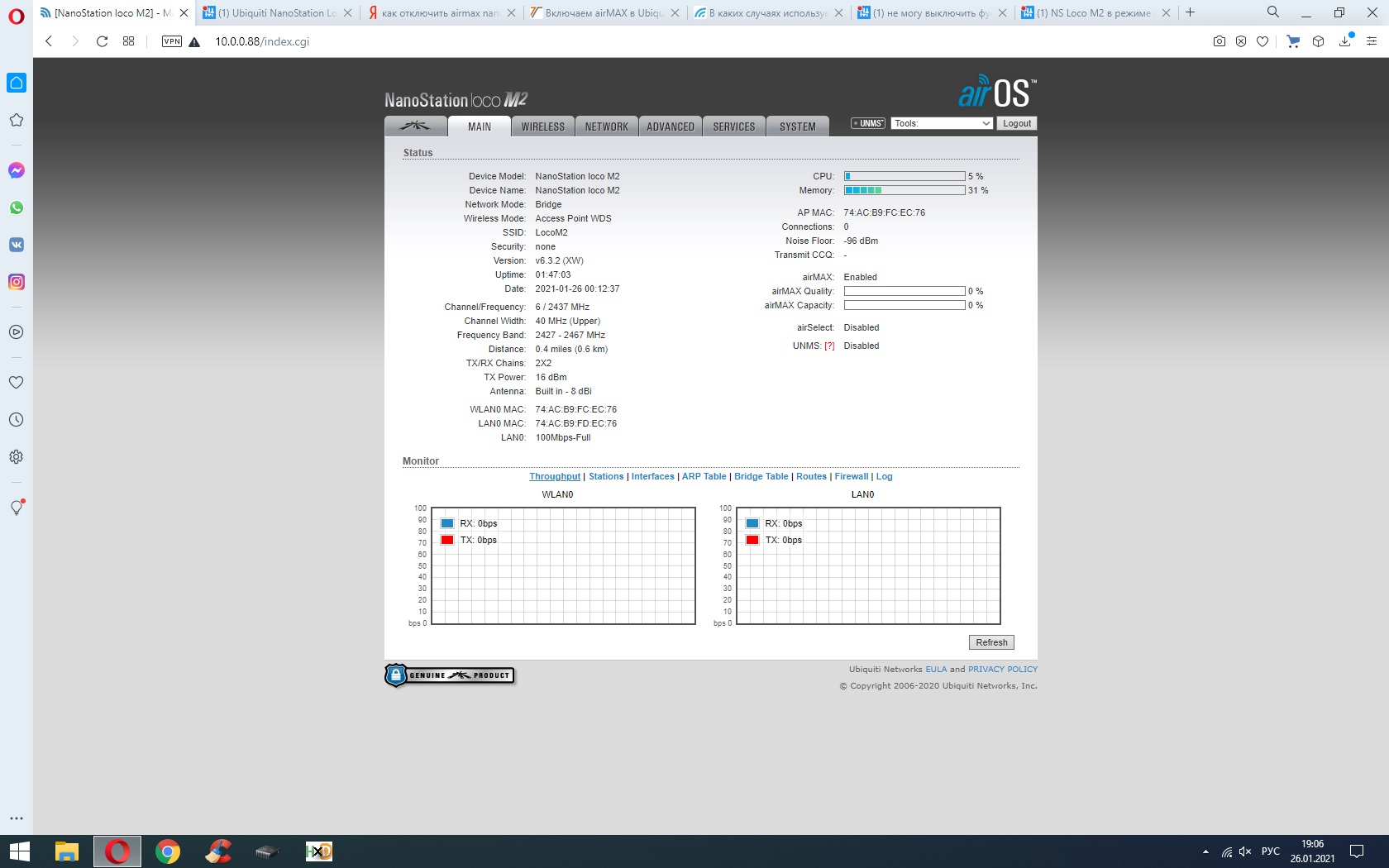1389x868 pixels.
Task: Show the ARP Table monitor
Action: click(704, 477)
